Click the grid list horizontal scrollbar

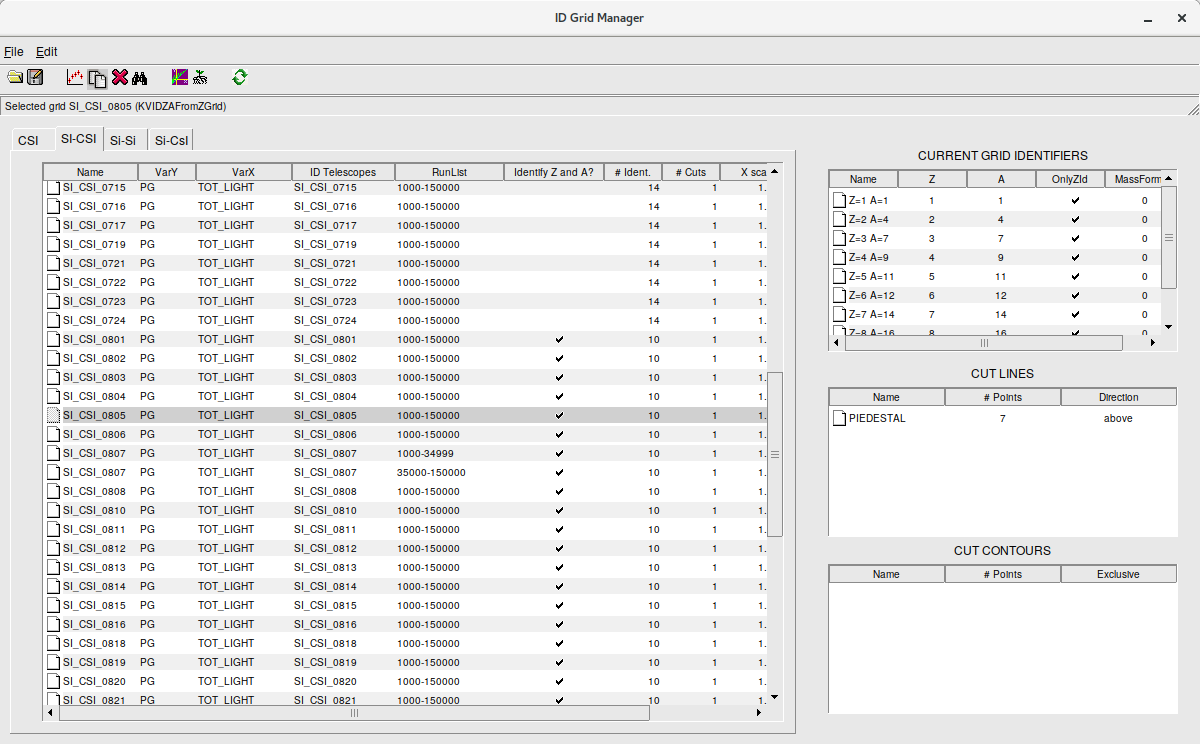[354, 713]
